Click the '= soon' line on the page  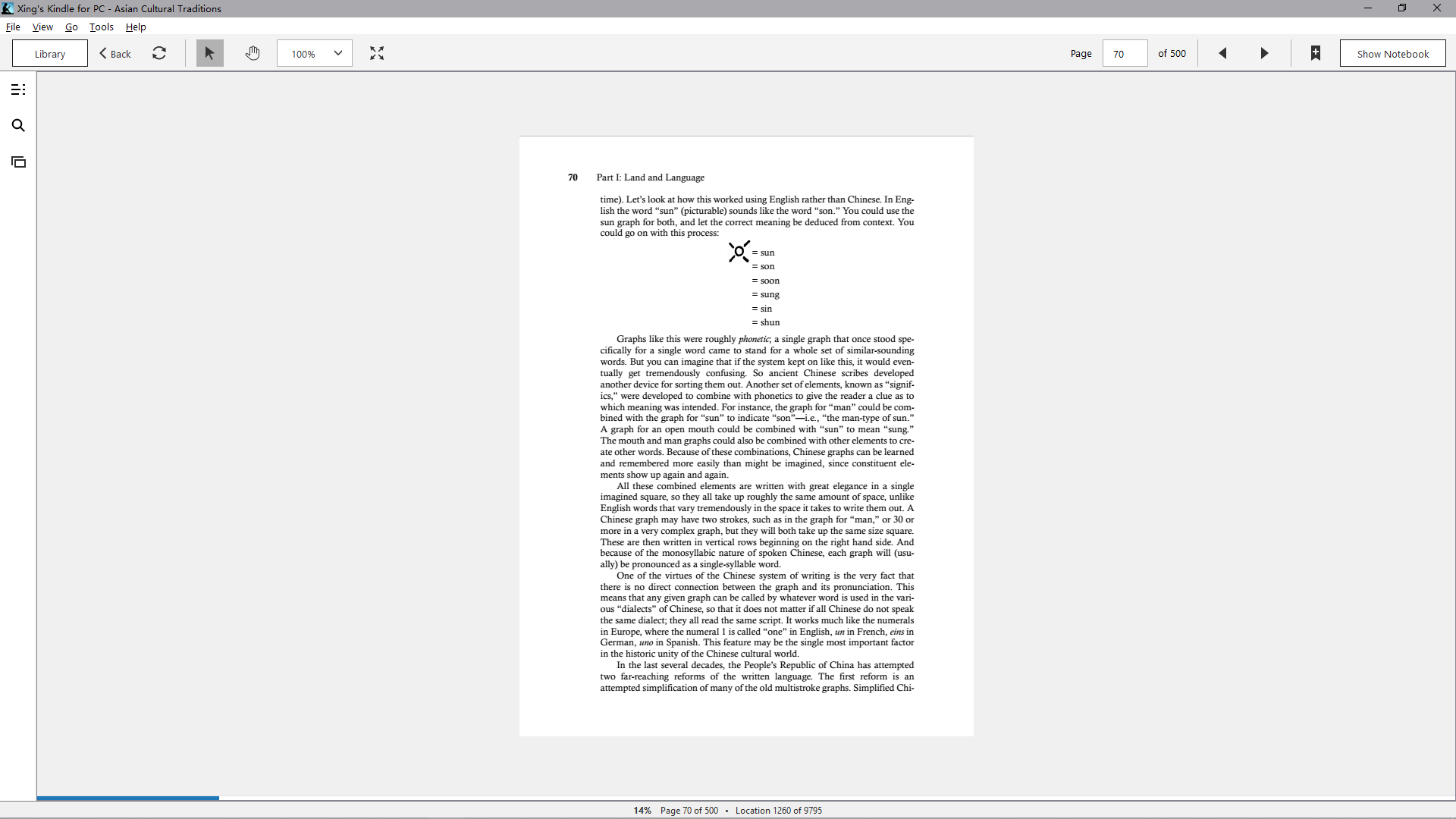point(766,281)
